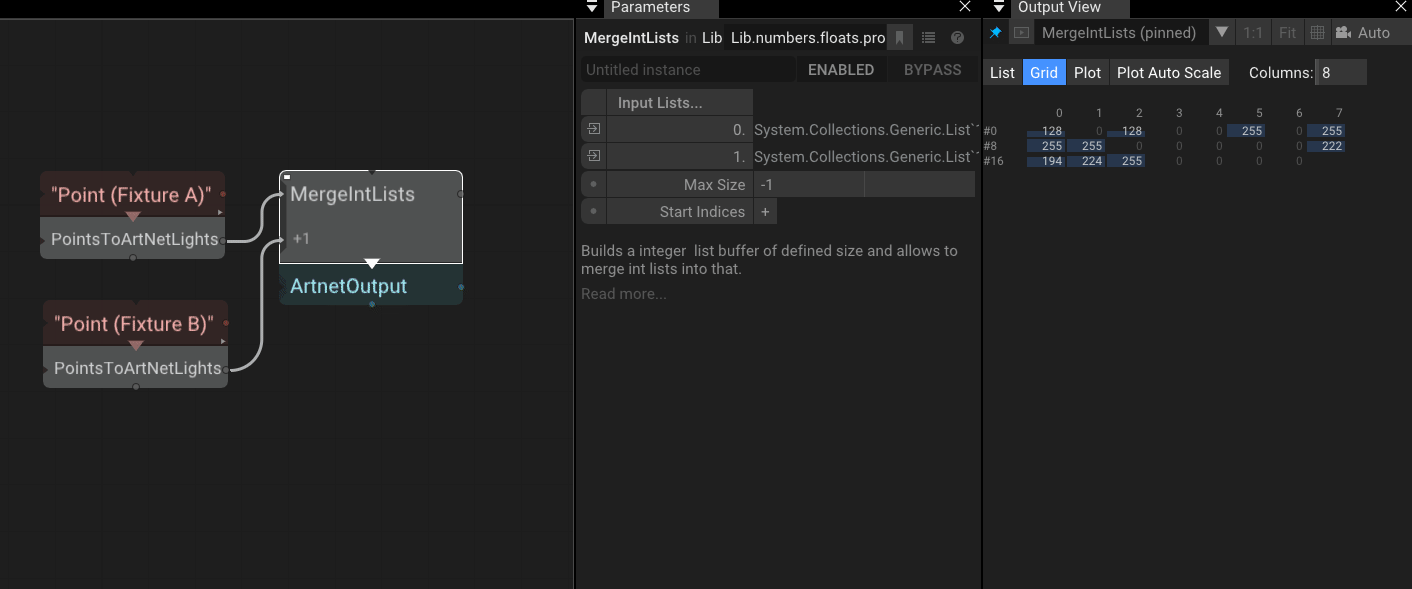Open the parameter list settings icon
Viewport: 1412px width, 589px height.
pos(928,38)
